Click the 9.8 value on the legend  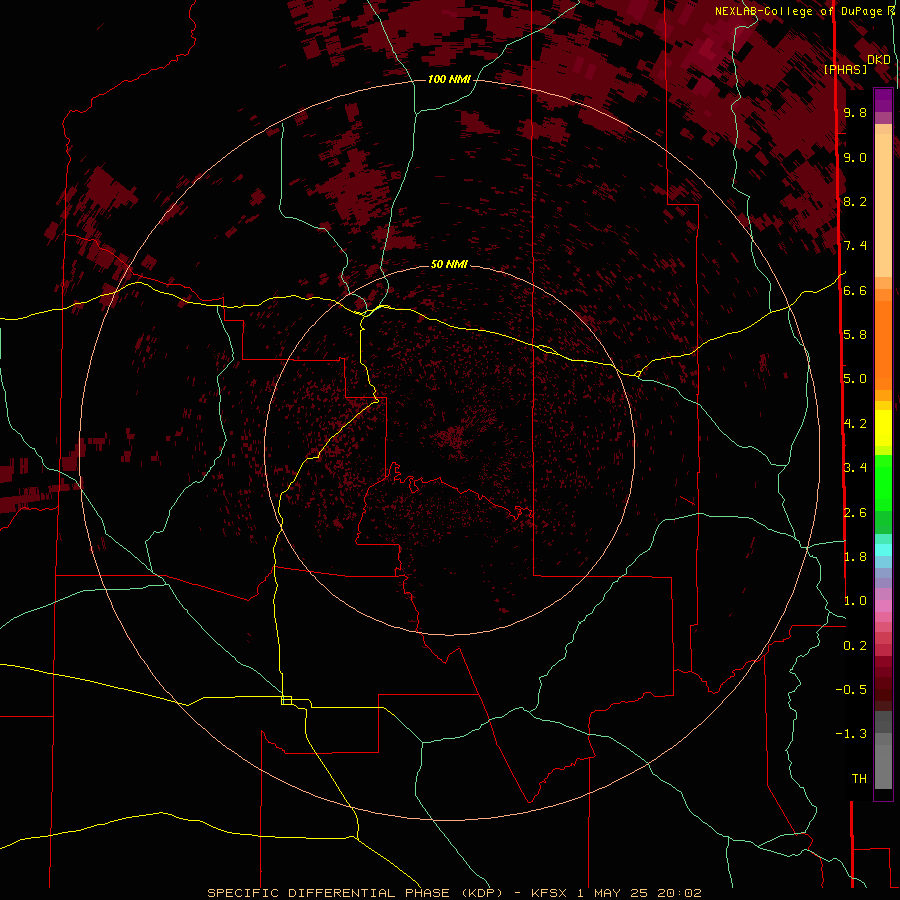click(x=855, y=112)
